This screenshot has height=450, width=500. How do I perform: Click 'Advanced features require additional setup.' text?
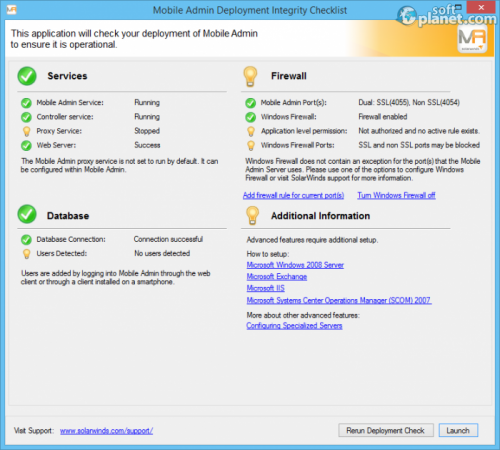312,240
